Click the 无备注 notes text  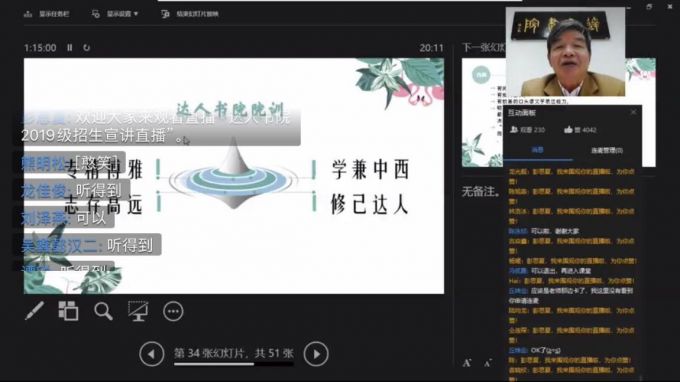coord(481,191)
